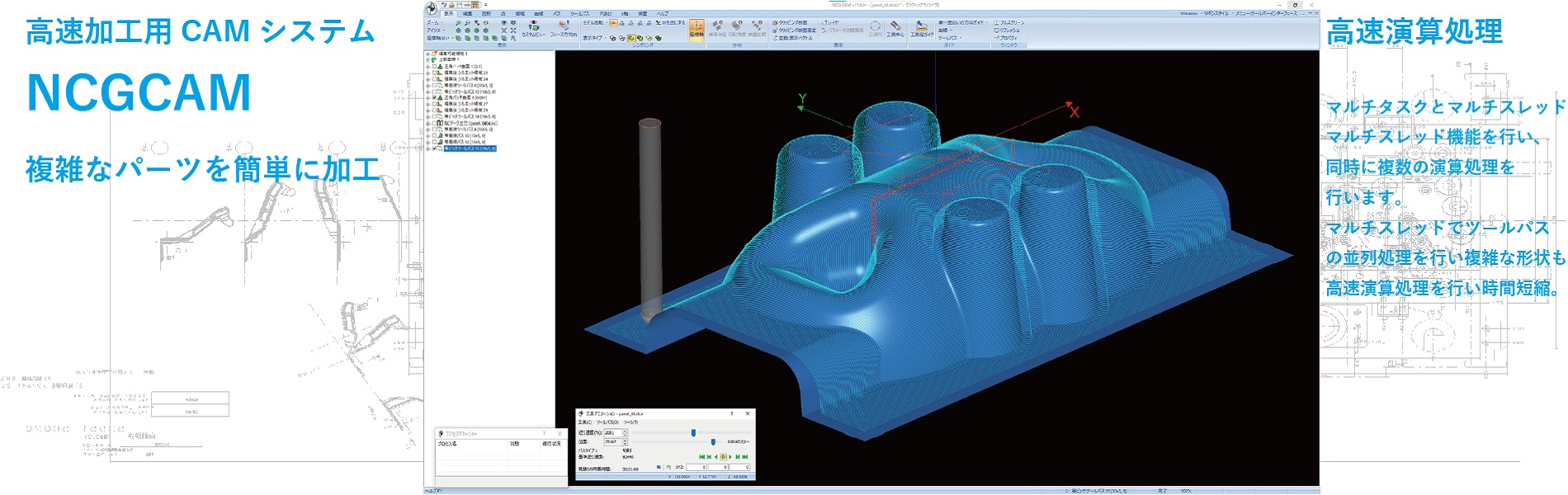Viewport: 1568px width, 495px height.
Task: Open the ズーム zoom dropdown
Action: pyautogui.click(x=435, y=23)
